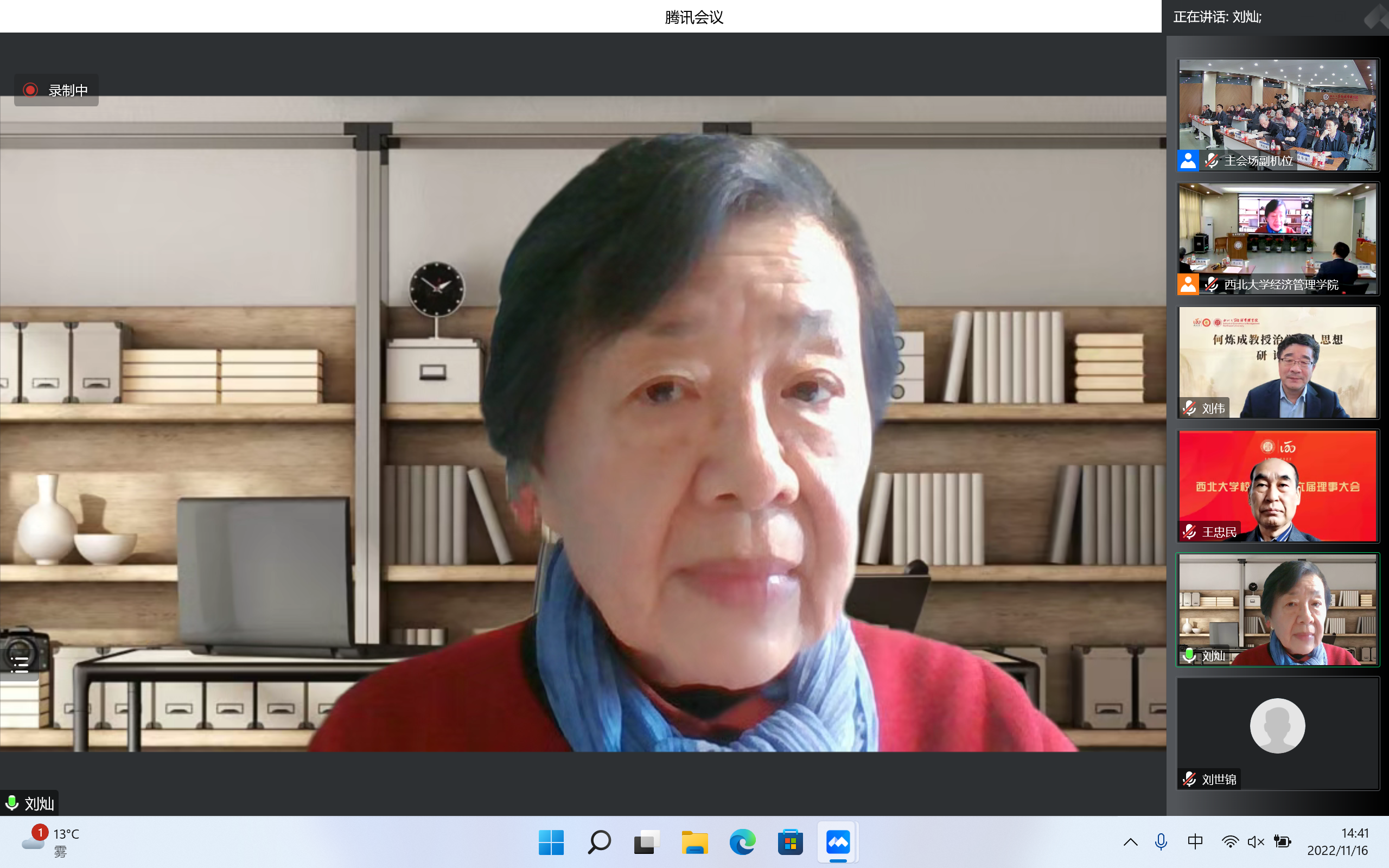Toggle the system volume mute icon in tray

[1256, 842]
